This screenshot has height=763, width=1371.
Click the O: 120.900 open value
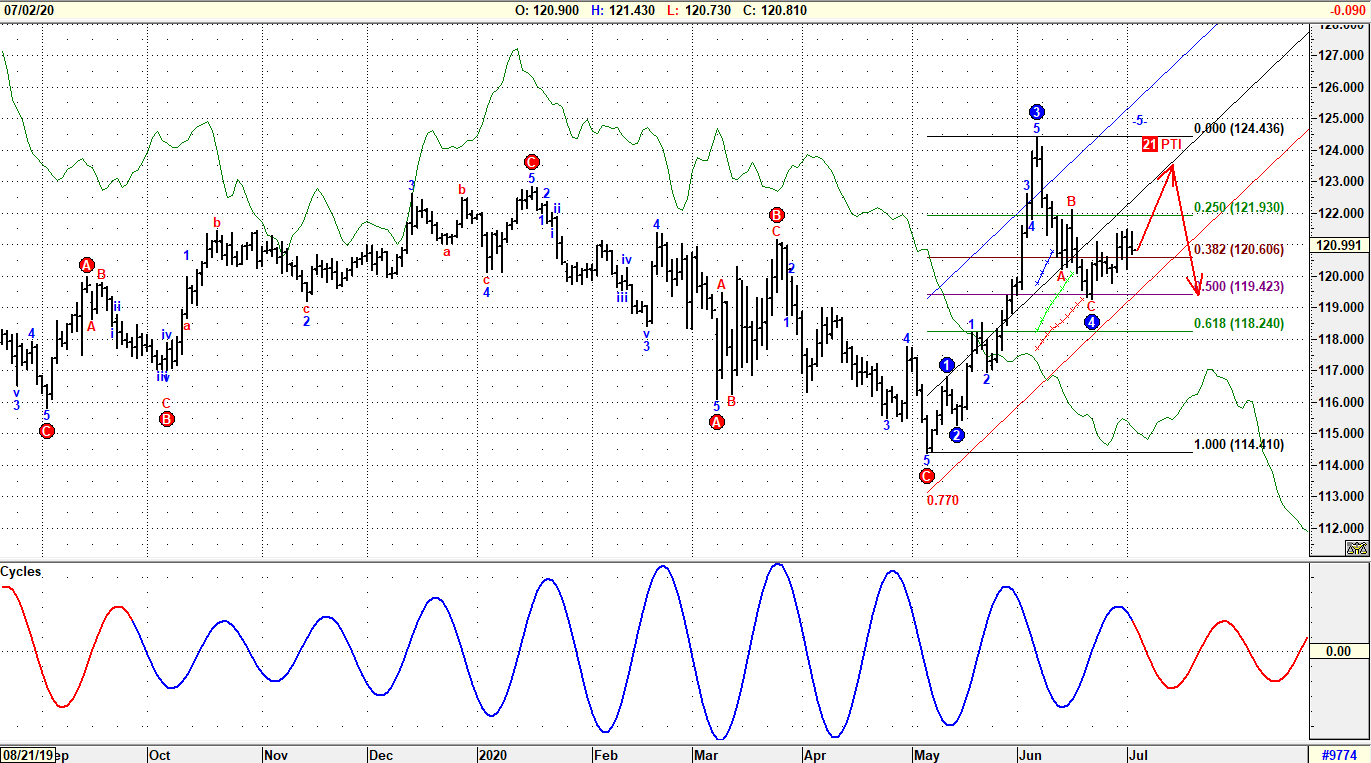tap(547, 10)
